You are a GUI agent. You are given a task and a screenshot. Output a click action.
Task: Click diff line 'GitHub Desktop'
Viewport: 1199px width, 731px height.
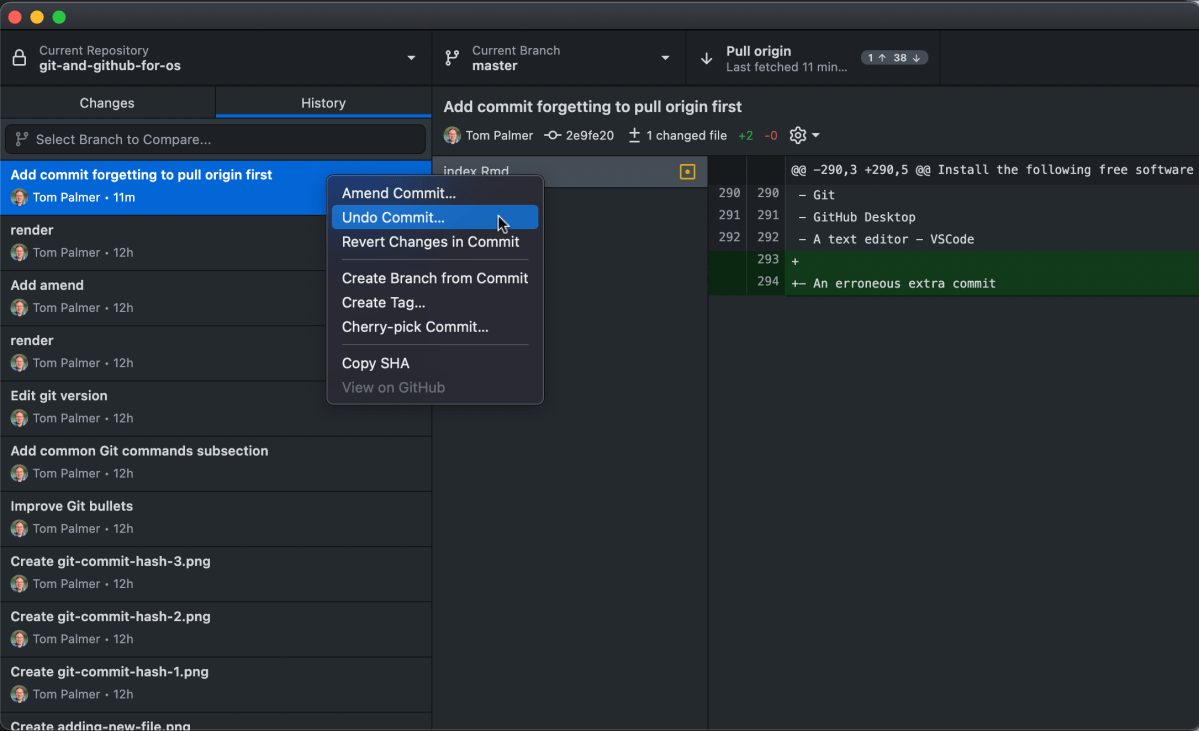(x=954, y=217)
